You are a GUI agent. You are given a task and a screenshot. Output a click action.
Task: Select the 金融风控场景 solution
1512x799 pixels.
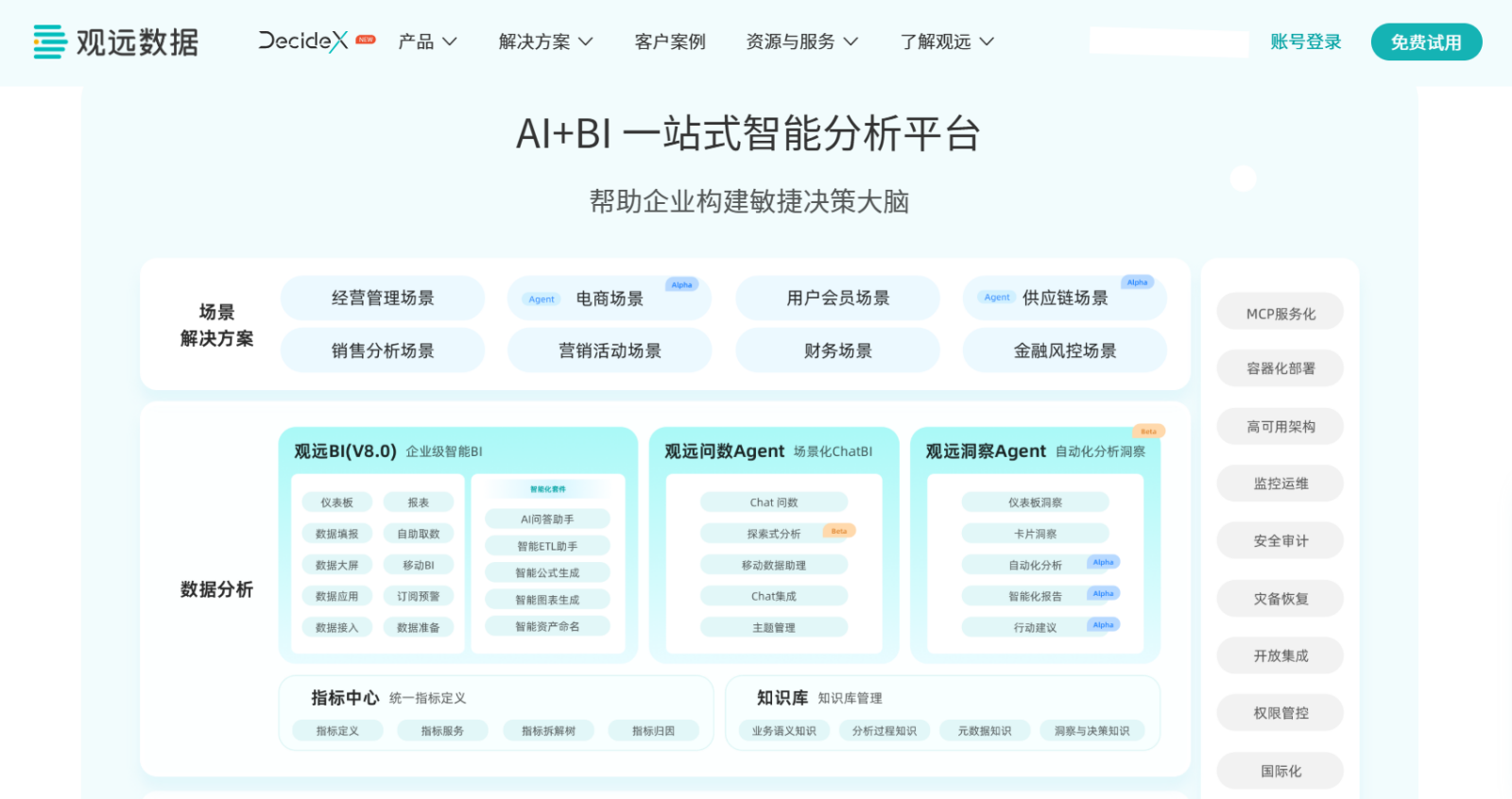click(x=1065, y=350)
